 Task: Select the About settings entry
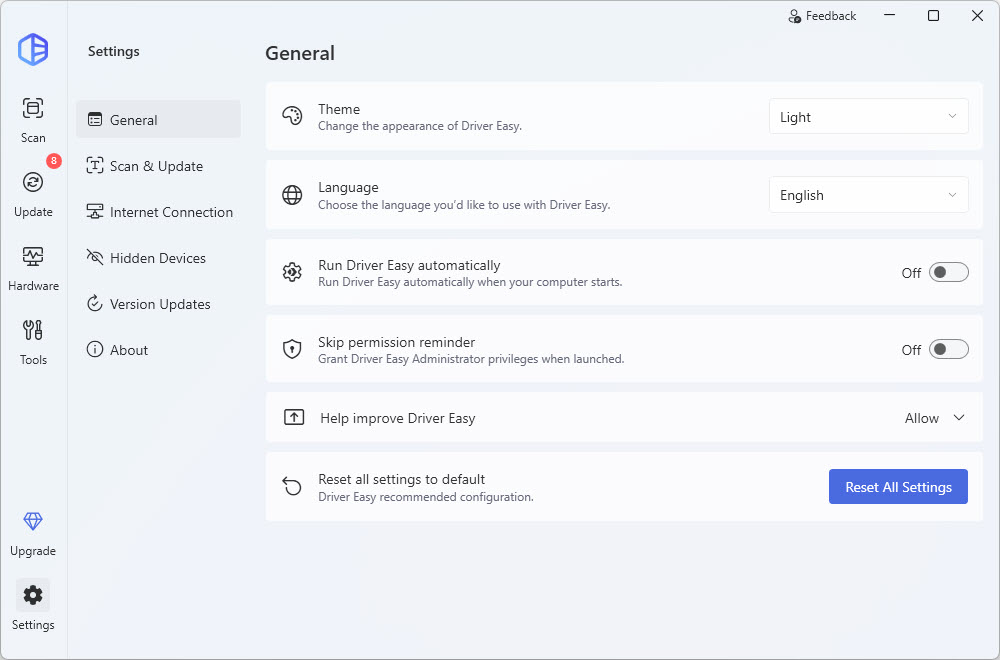pos(129,350)
